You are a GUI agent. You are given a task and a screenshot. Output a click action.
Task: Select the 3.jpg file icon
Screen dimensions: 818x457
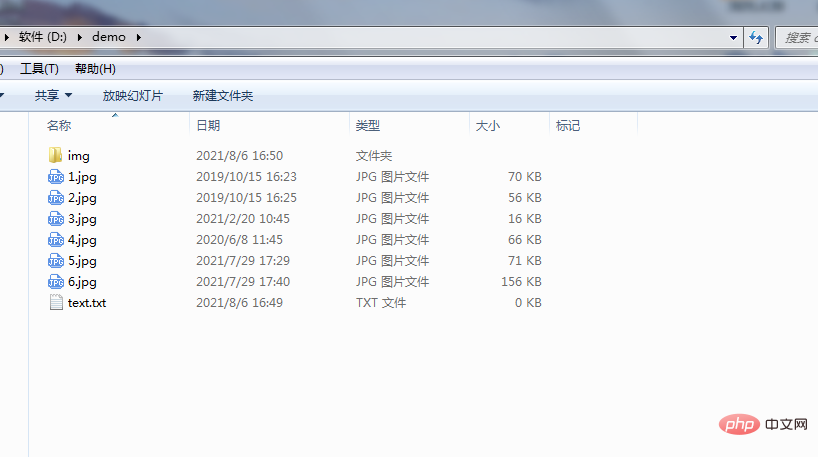click(56, 219)
